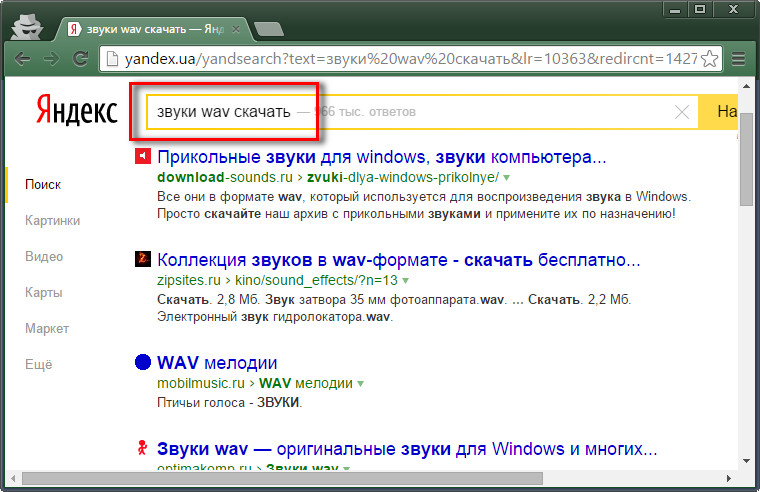Maximize the Chrome window
760x492 pixels.
pyautogui.click(x=700, y=9)
